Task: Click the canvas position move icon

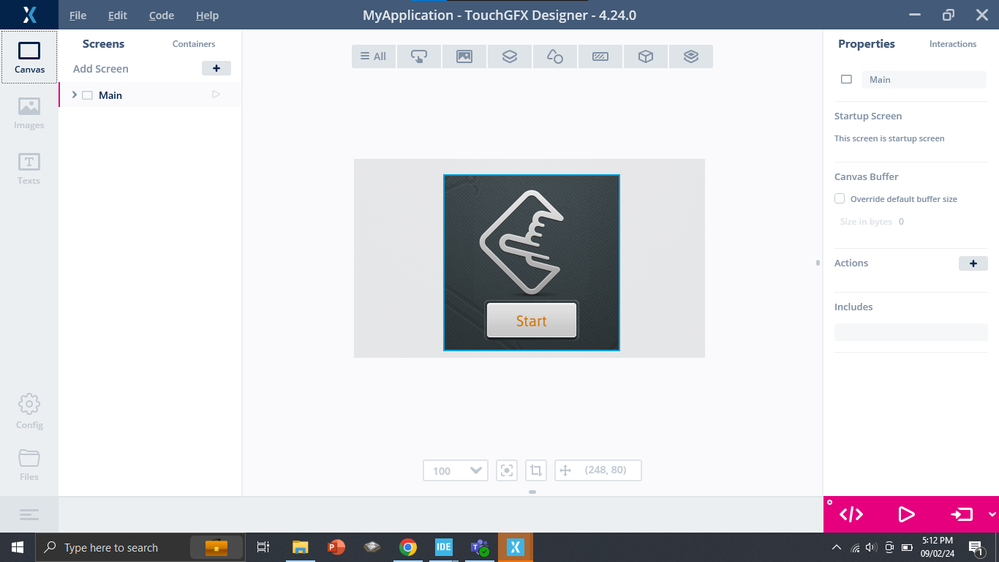Action: click(565, 470)
